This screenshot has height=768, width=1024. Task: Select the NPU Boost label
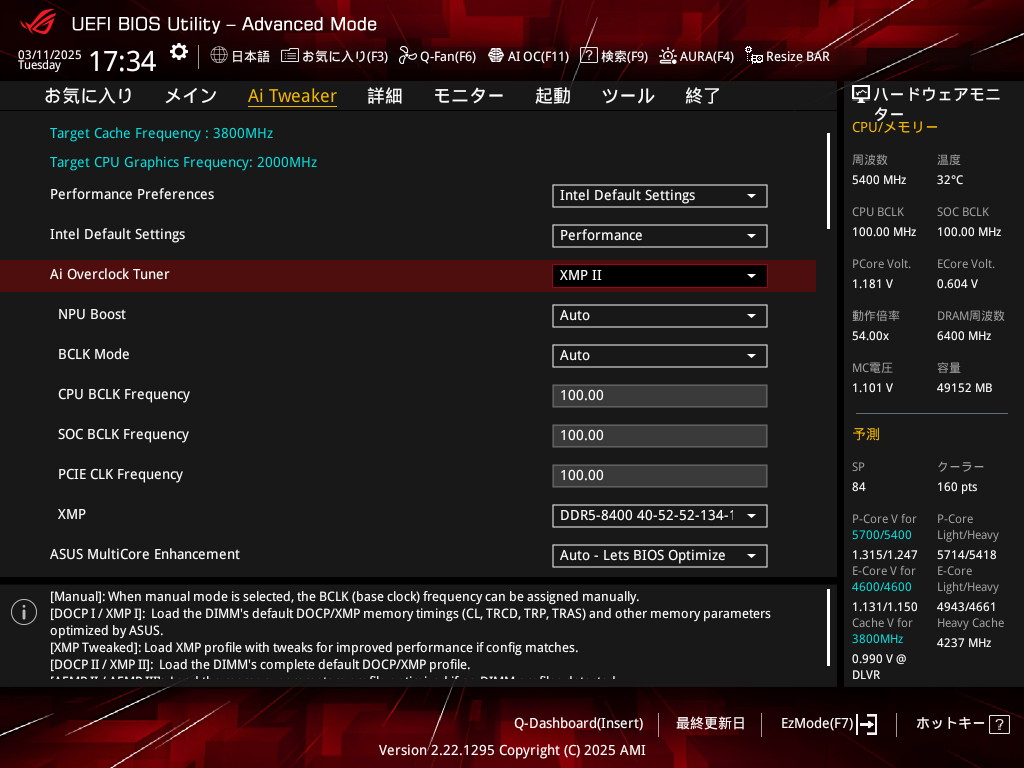[x=91, y=314]
